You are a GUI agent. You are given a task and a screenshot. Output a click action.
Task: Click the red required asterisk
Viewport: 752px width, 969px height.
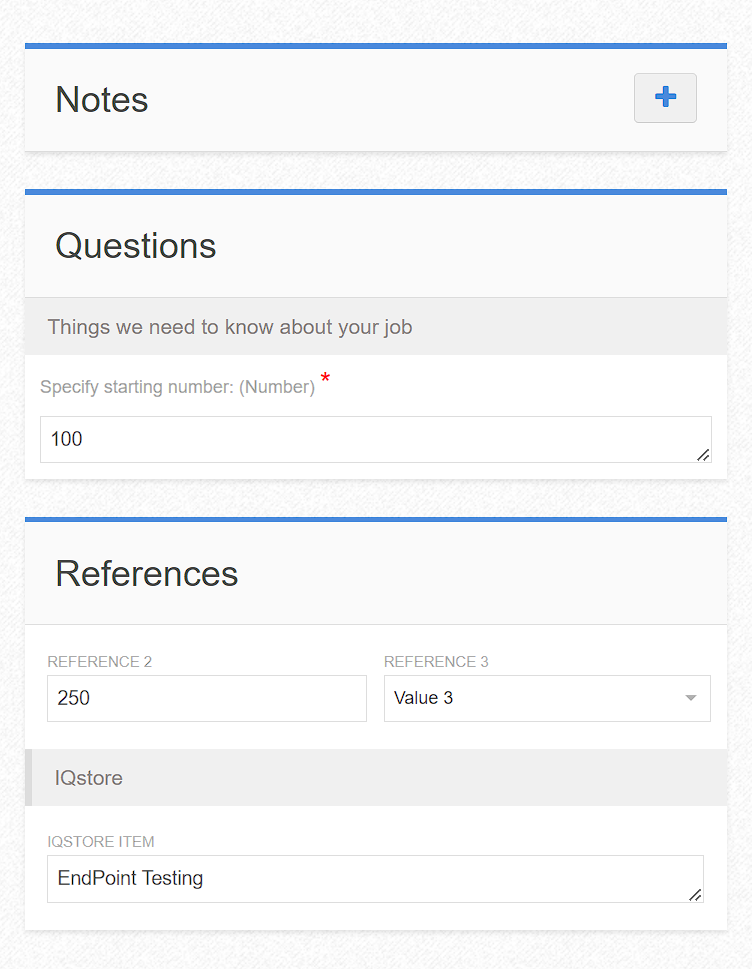pos(325,380)
